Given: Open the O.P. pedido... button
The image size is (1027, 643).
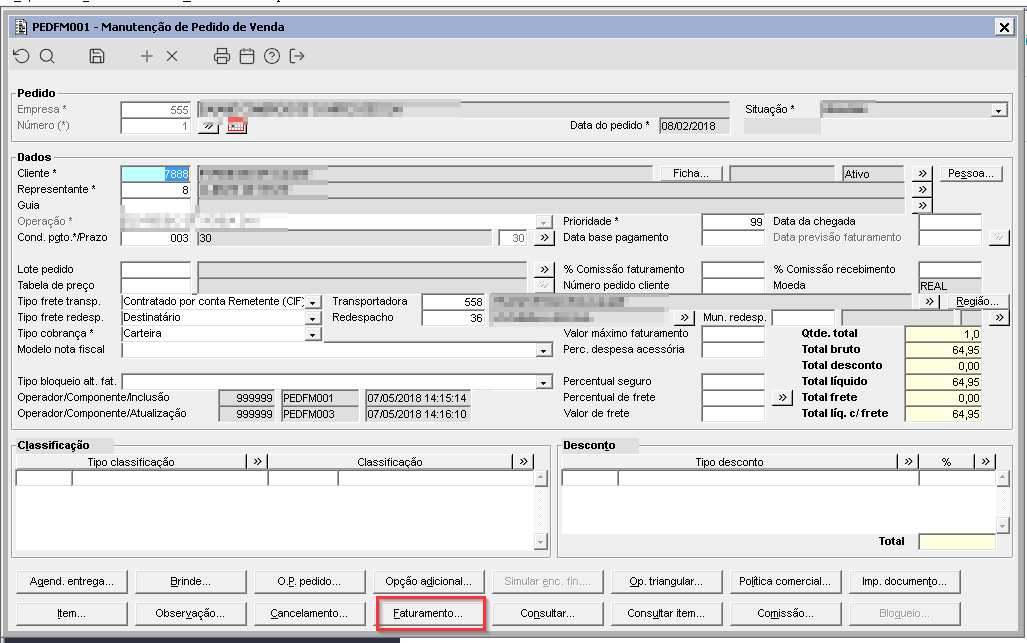Looking at the screenshot, I should point(309,581).
